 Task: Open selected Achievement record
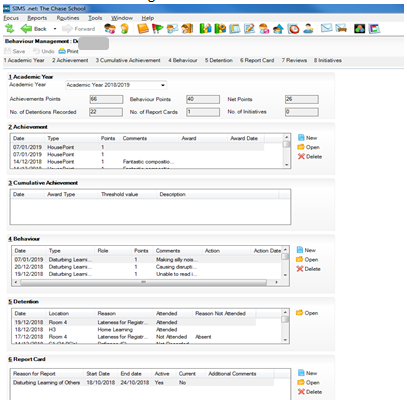308,147
